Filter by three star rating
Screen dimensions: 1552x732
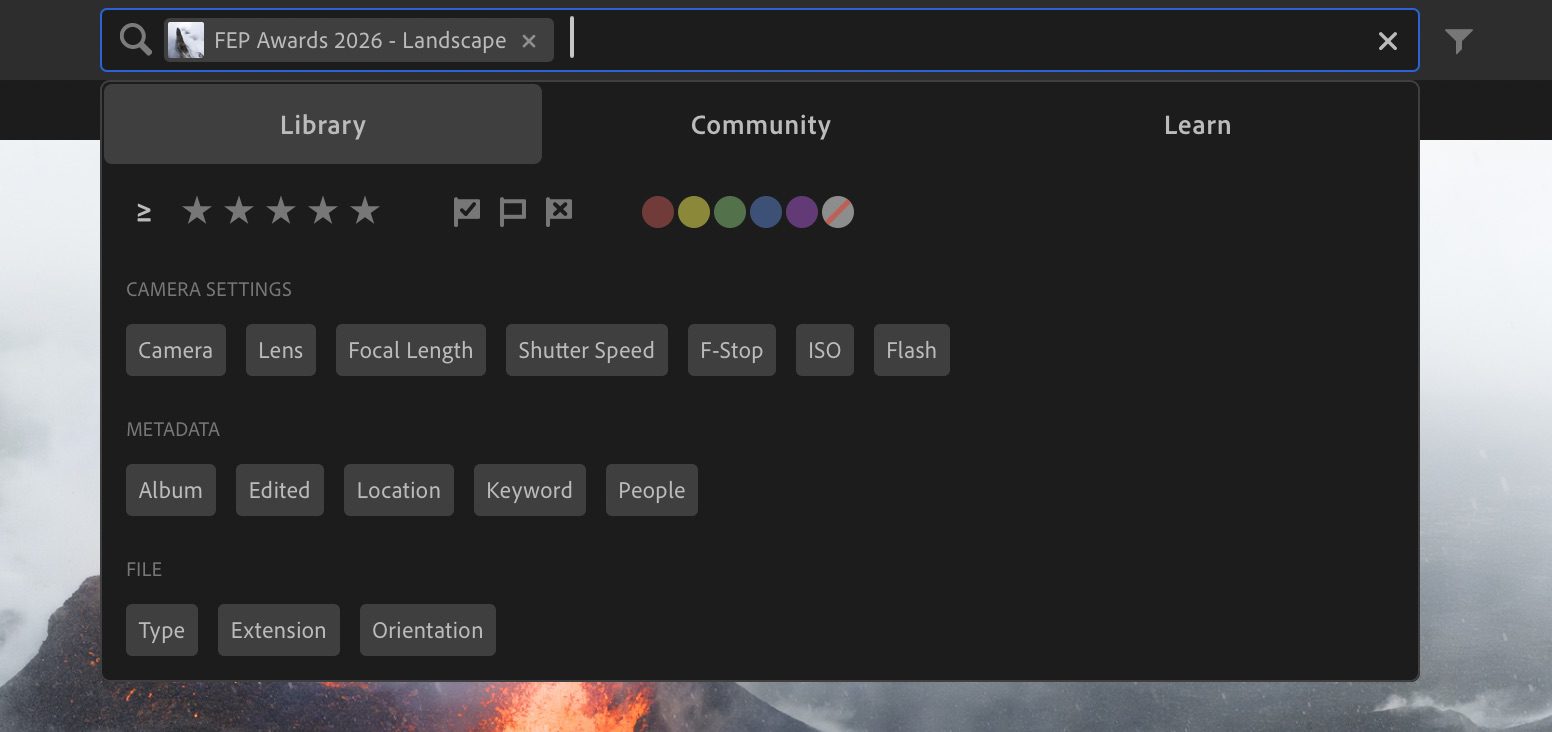point(281,212)
